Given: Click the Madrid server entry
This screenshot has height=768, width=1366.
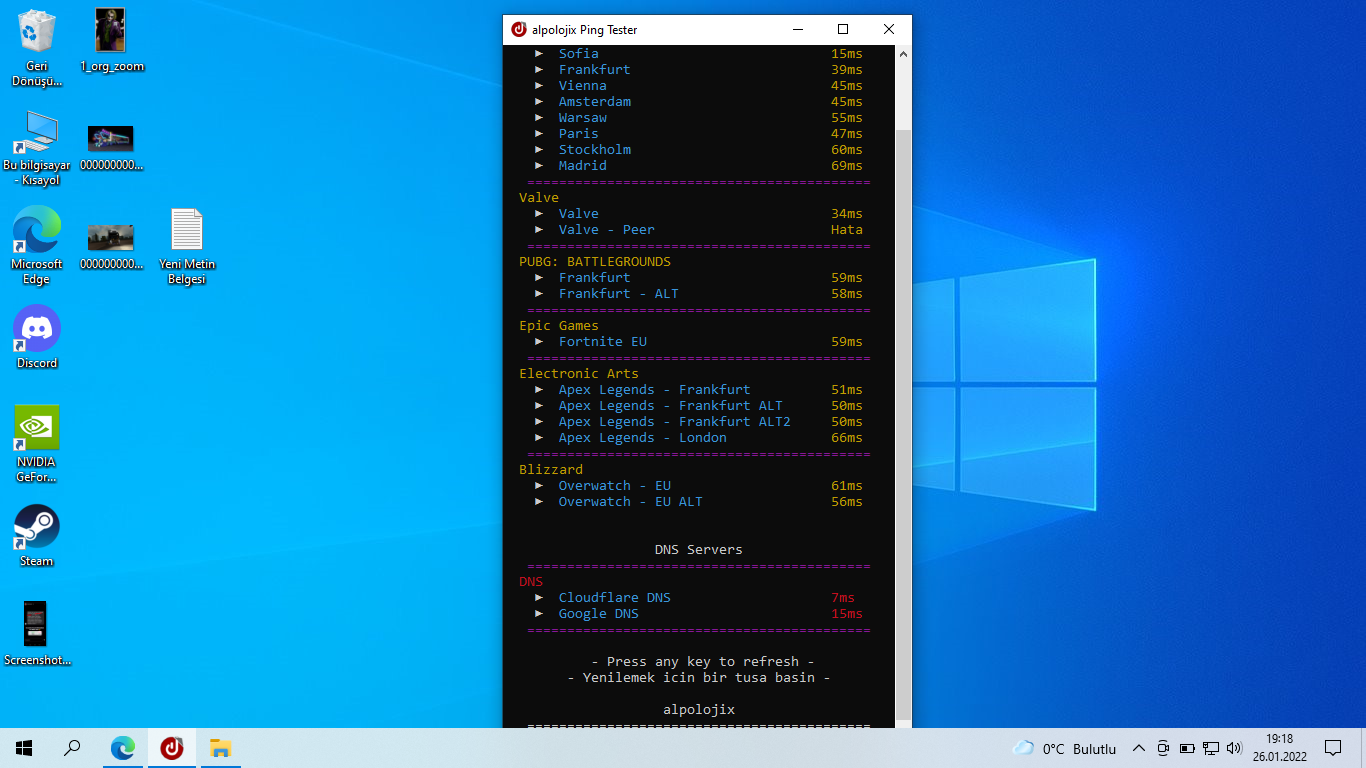Looking at the screenshot, I should click(698, 166).
